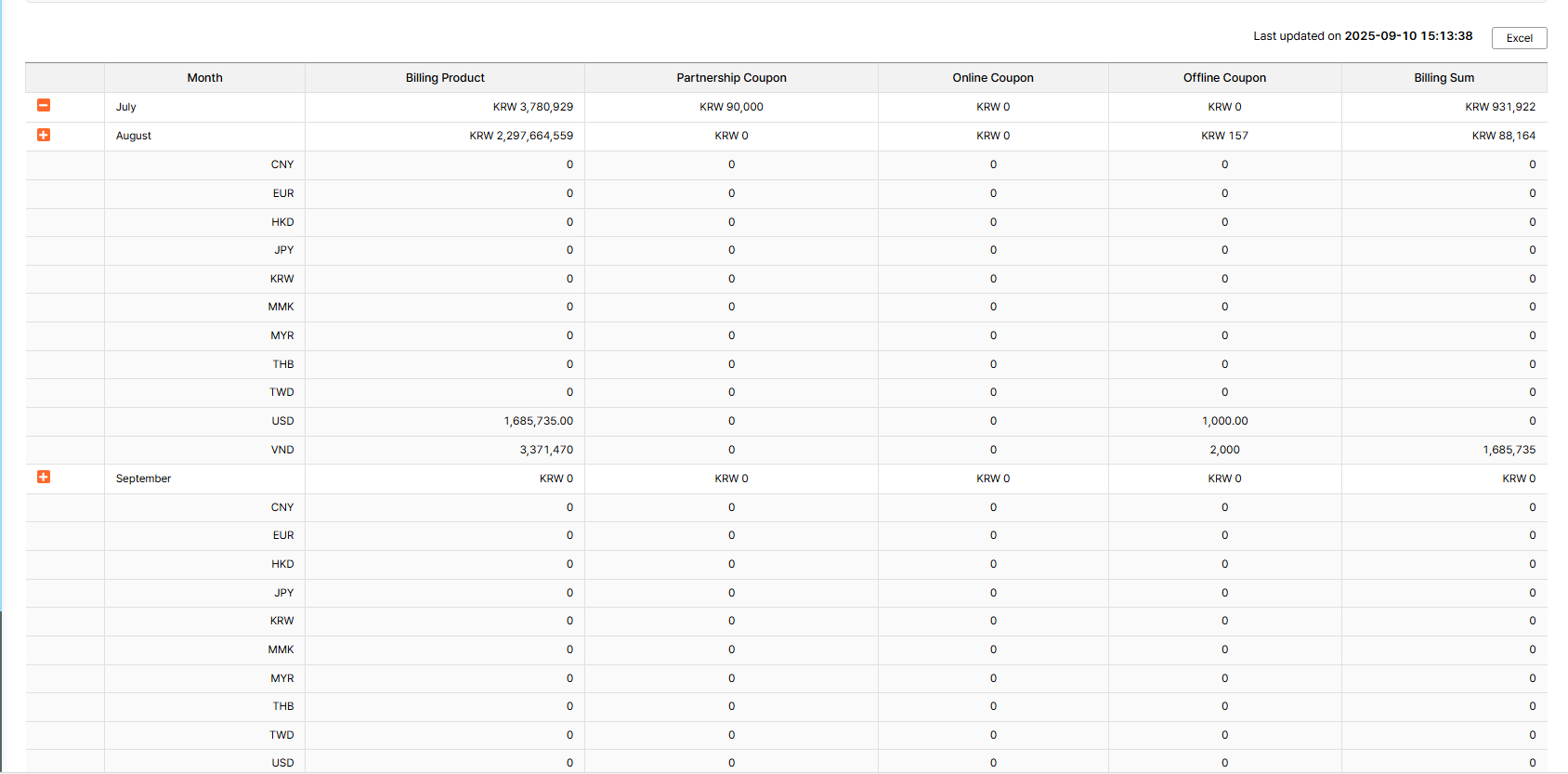The image size is (1568, 774).
Task: Click the 3,371,470 VND billing product cell
Action: point(546,450)
